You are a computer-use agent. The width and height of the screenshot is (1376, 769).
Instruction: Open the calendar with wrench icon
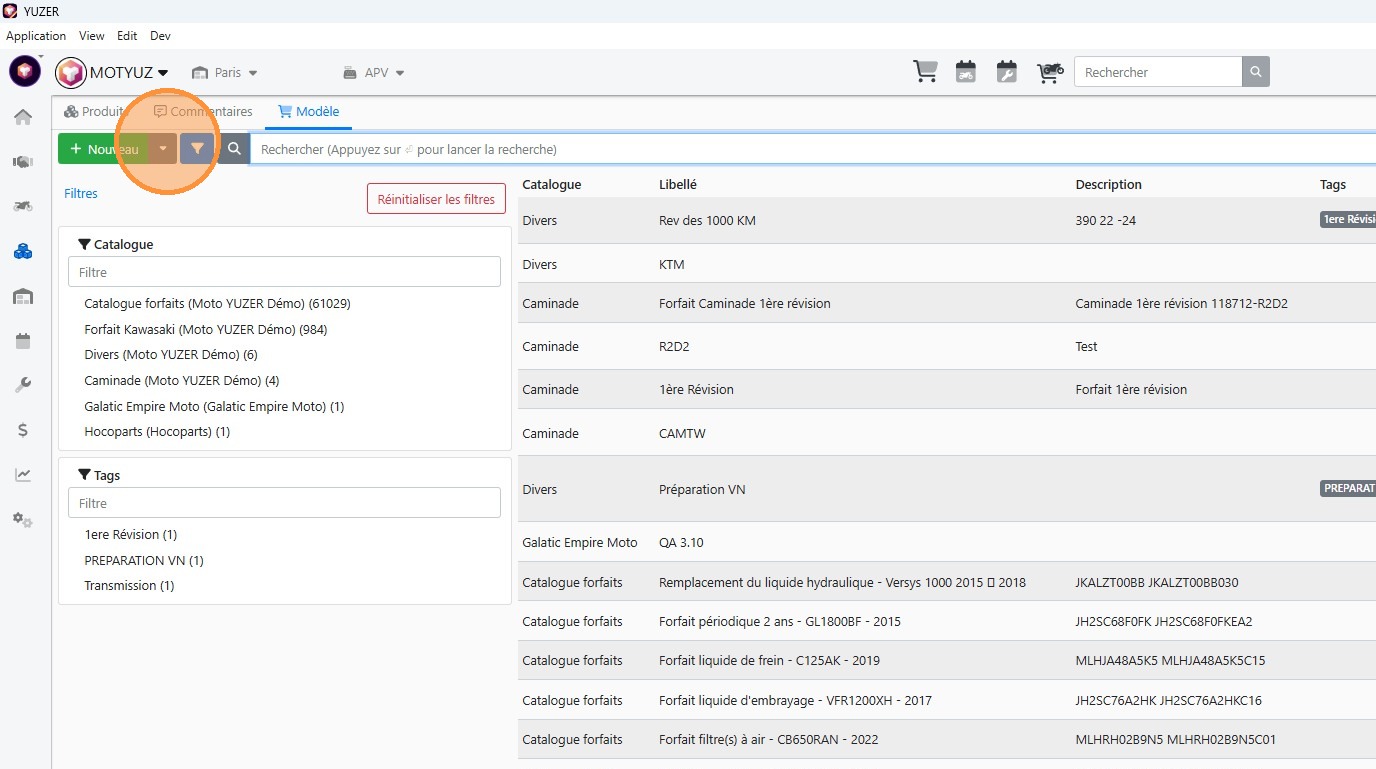[x=1007, y=72]
